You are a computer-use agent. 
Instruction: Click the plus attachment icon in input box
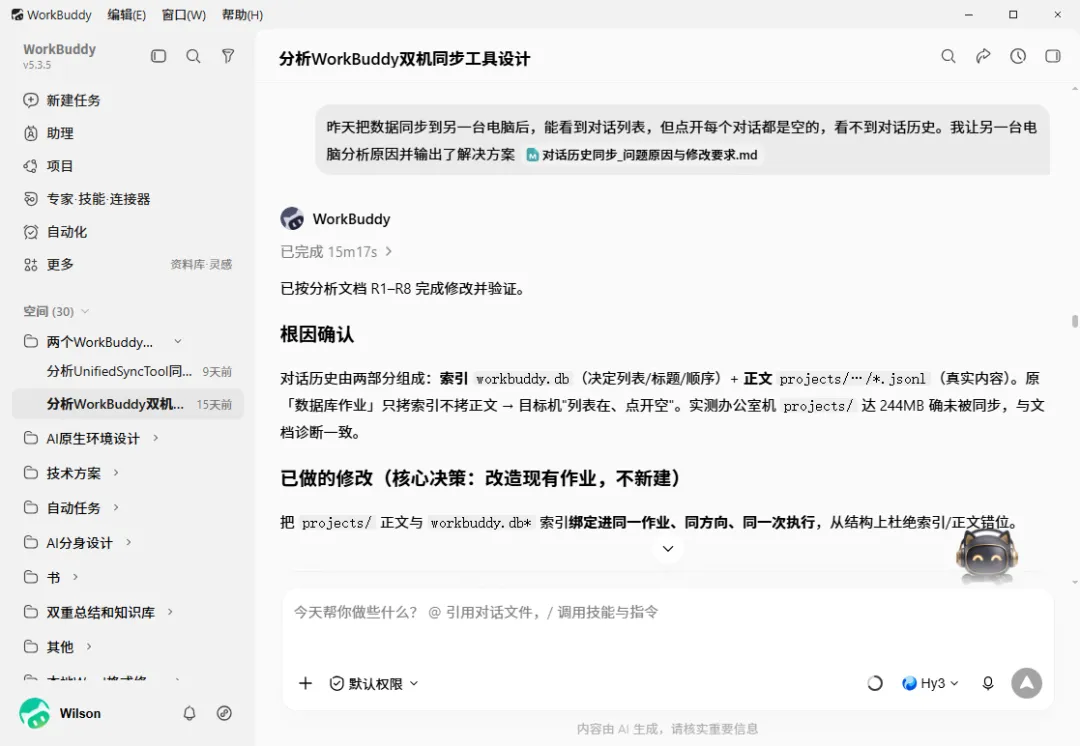(305, 683)
